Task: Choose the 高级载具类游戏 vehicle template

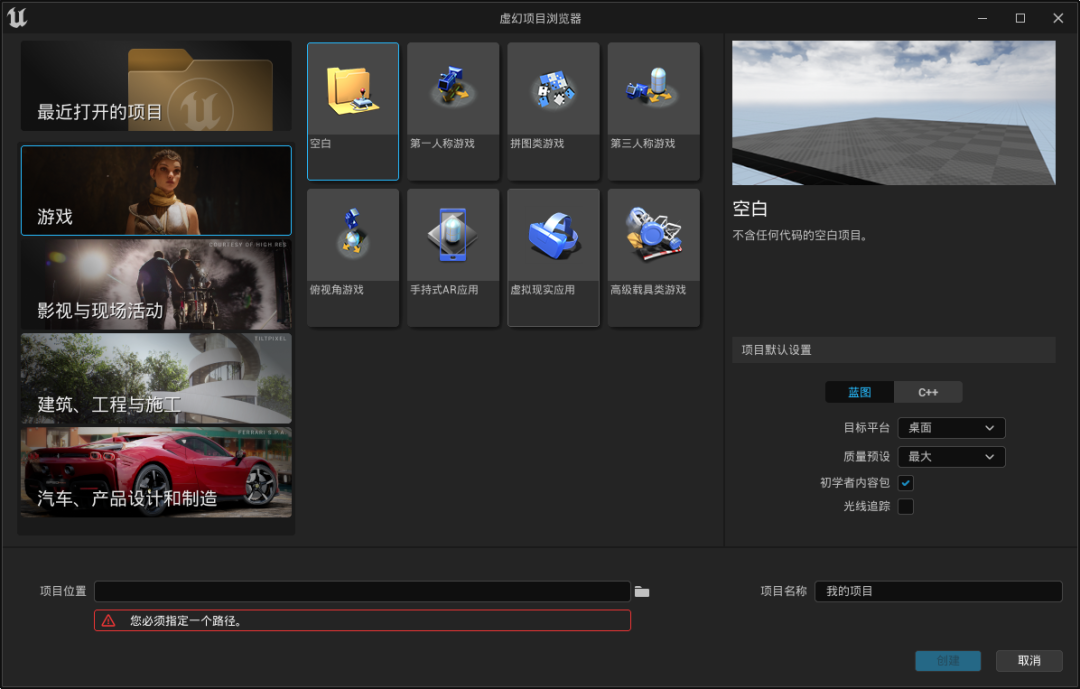Action: pos(654,258)
